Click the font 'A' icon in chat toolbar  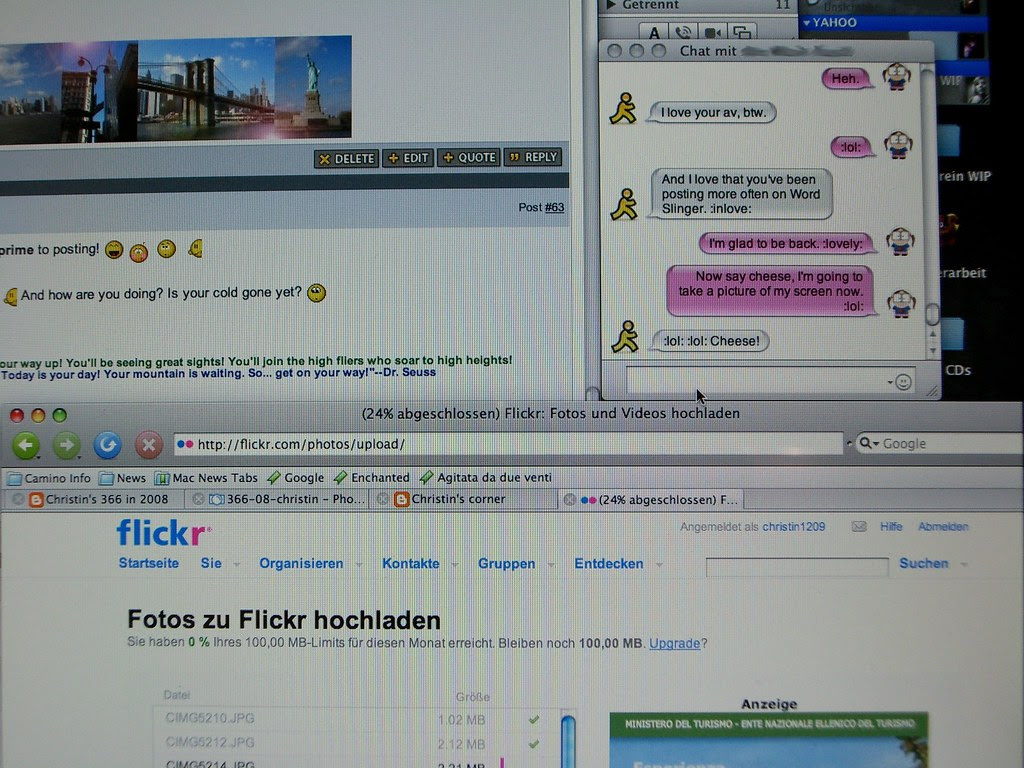(654, 31)
